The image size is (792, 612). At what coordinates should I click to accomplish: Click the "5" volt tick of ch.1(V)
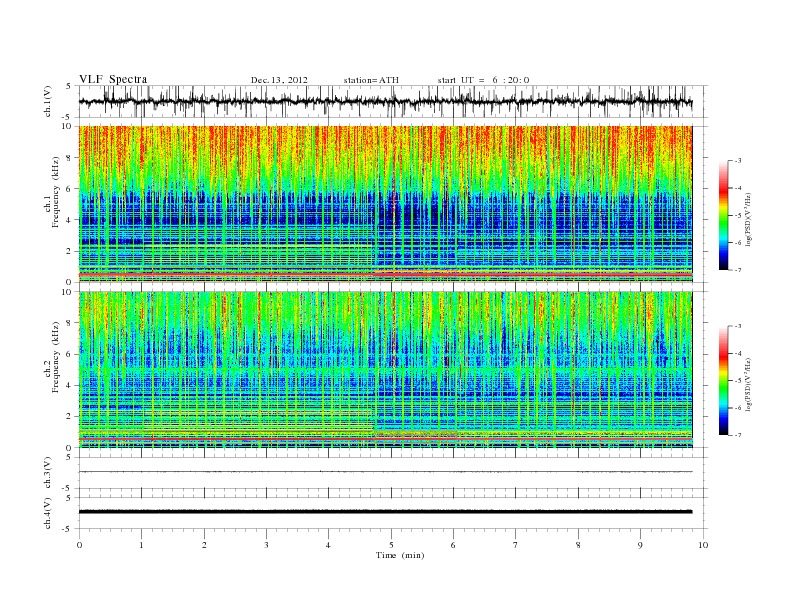69,87
